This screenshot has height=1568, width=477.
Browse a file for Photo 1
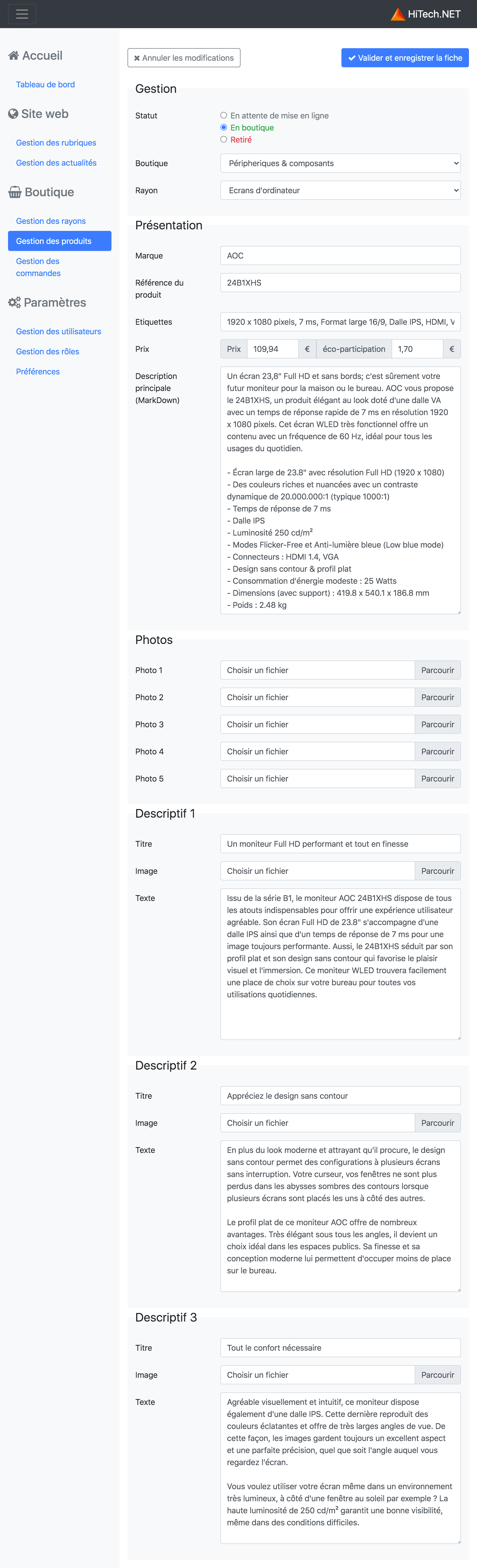pyautogui.click(x=437, y=670)
